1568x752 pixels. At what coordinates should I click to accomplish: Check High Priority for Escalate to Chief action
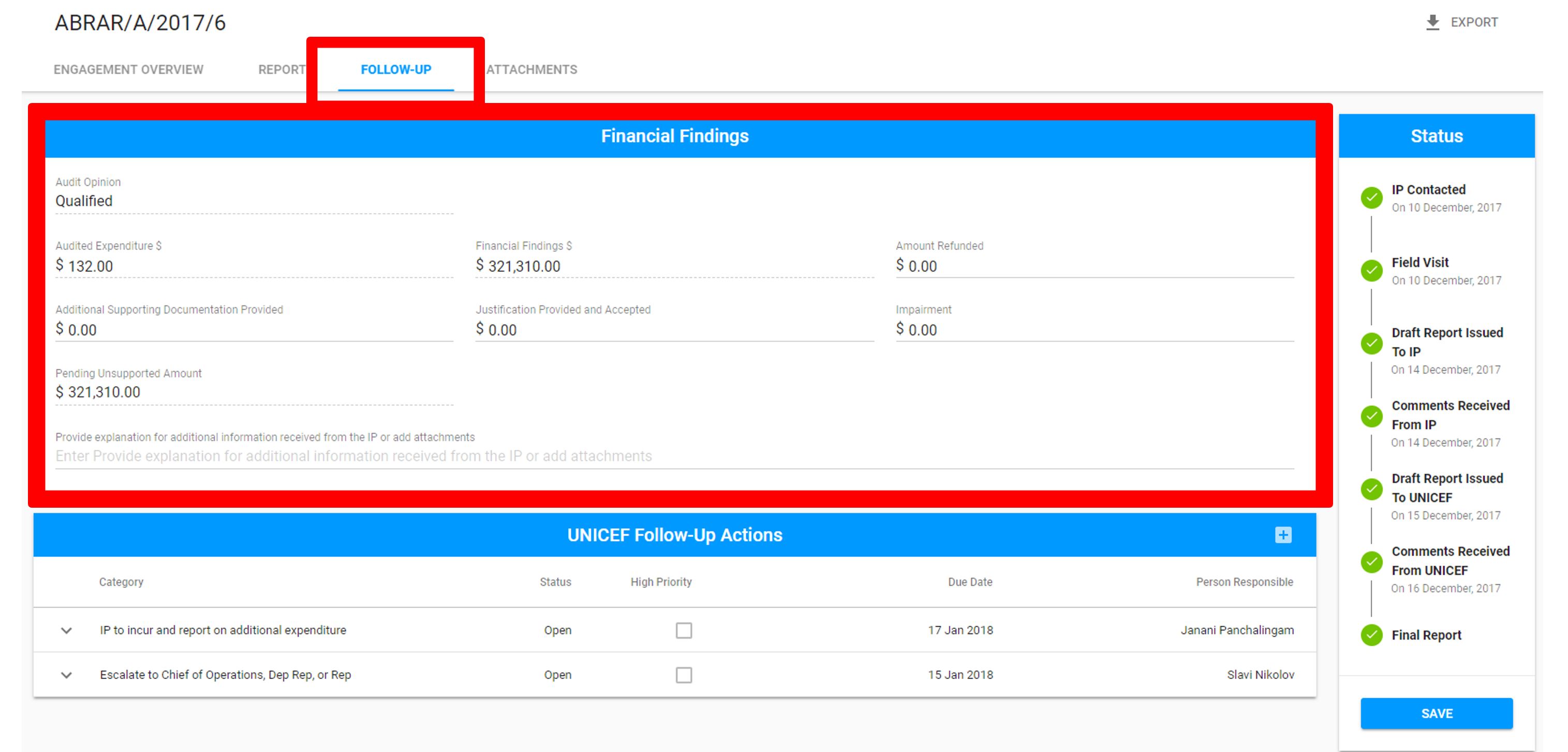click(x=683, y=675)
